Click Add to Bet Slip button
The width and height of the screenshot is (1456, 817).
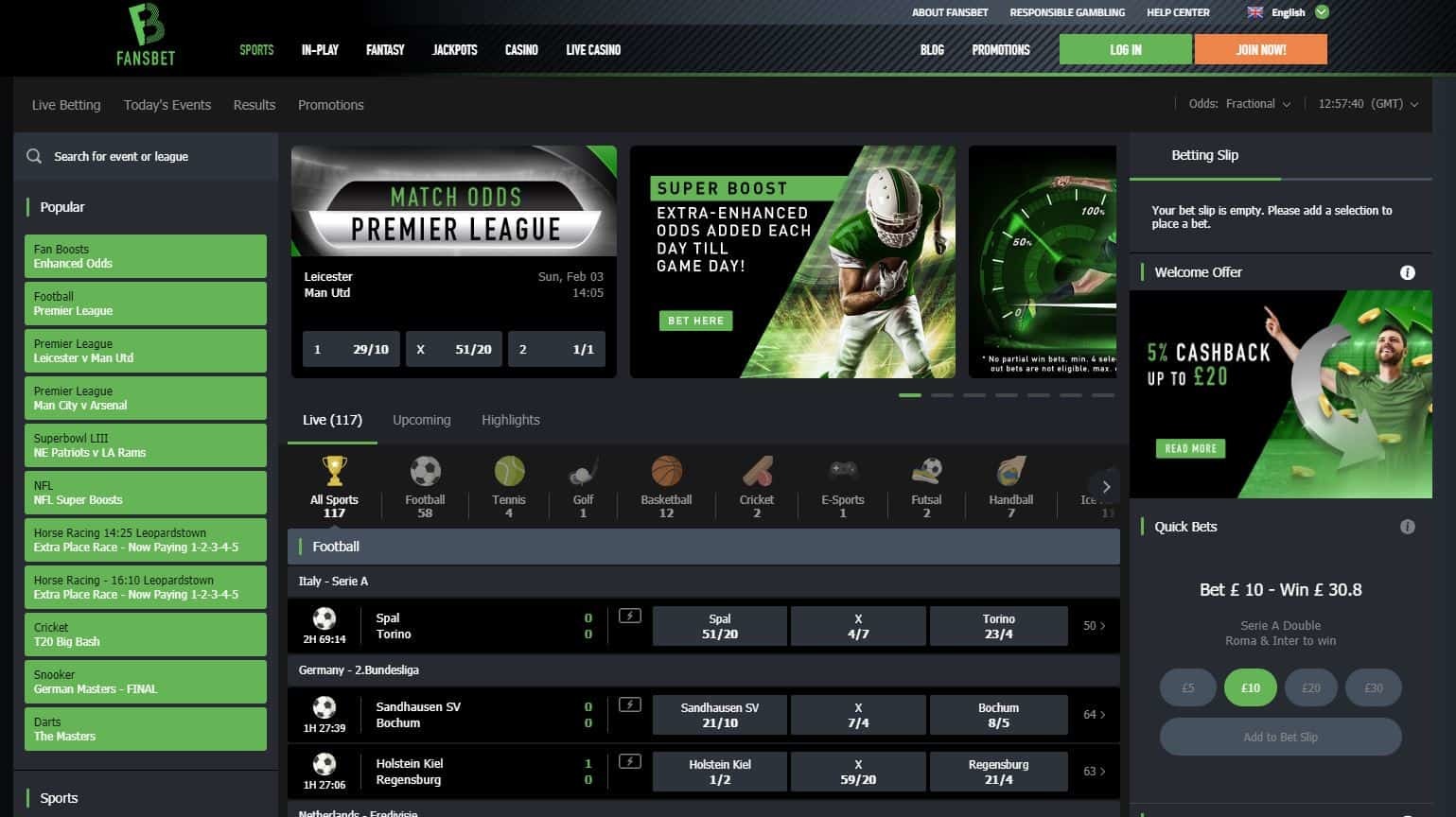(x=1280, y=737)
